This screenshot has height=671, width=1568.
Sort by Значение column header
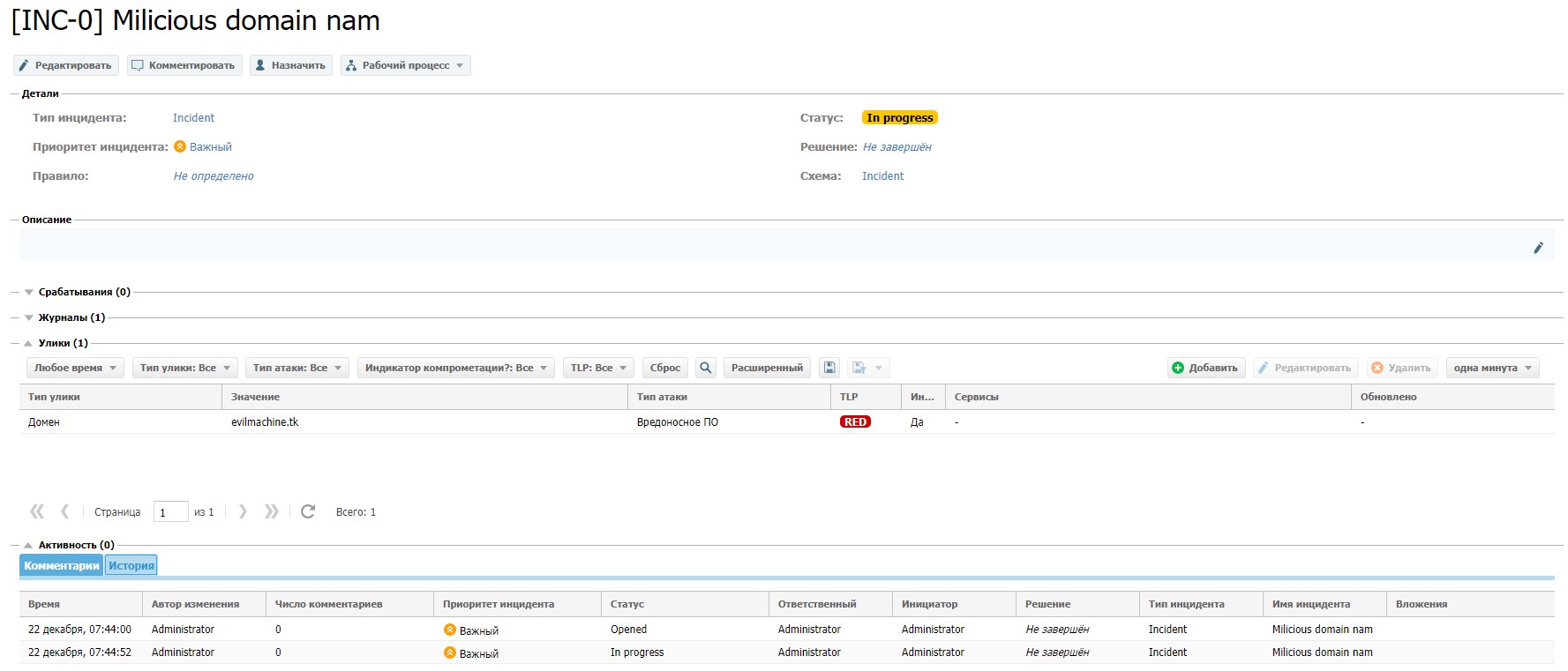(x=425, y=397)
